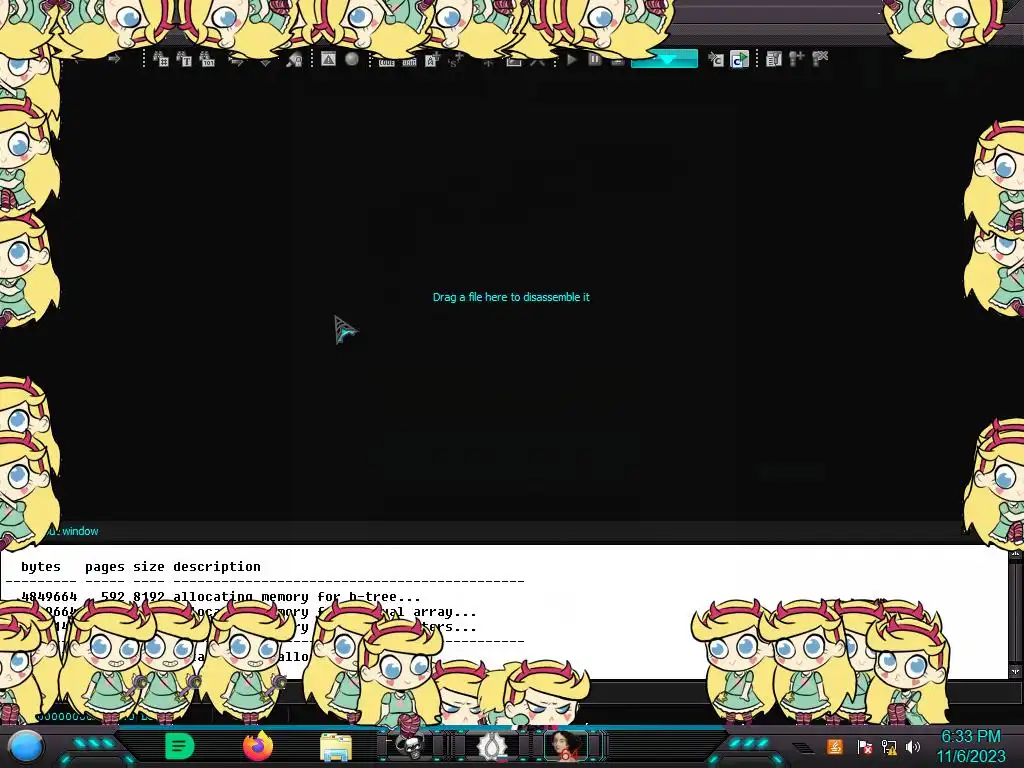The height and width of the screenshot is (768, 1024).
Task: Click the gray circle toolbar icon
Action: [352, 59]
